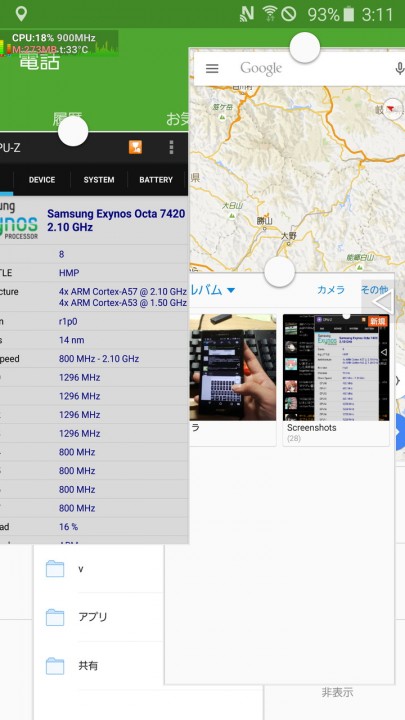The height and width of the screenshot is (720, 405).
Task: Tap the NFC status bar icon
Action: coord(247,14)
